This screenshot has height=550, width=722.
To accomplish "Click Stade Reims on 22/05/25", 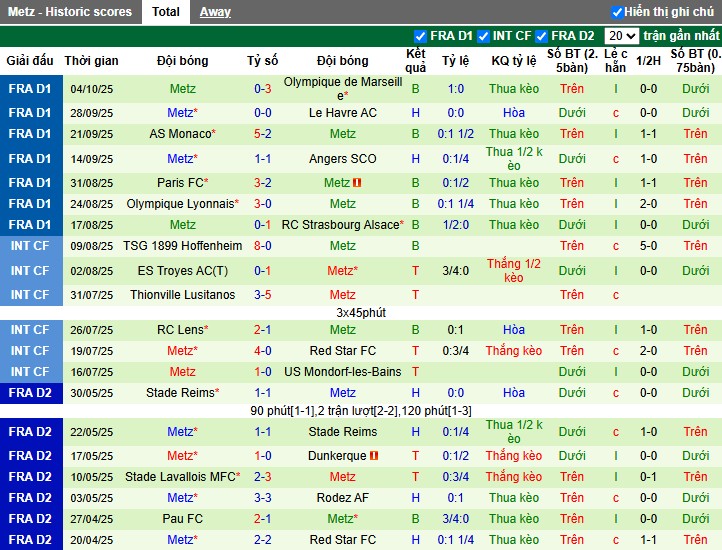I will click(x=343, y=432).
